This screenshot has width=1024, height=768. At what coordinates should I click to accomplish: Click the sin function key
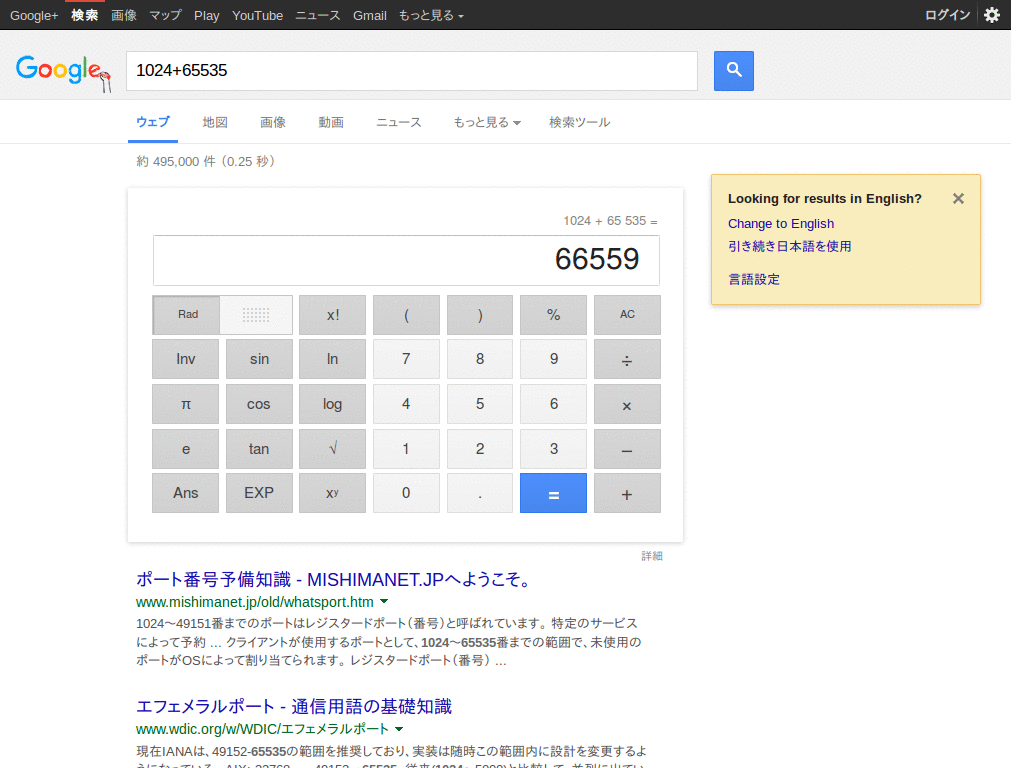pos(259,359)
